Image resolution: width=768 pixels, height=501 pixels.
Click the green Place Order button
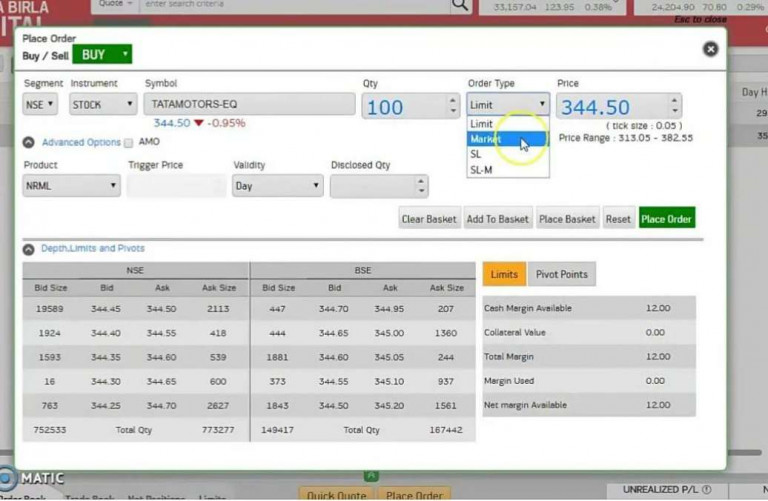pyautogui.click(x=666, y=219)
